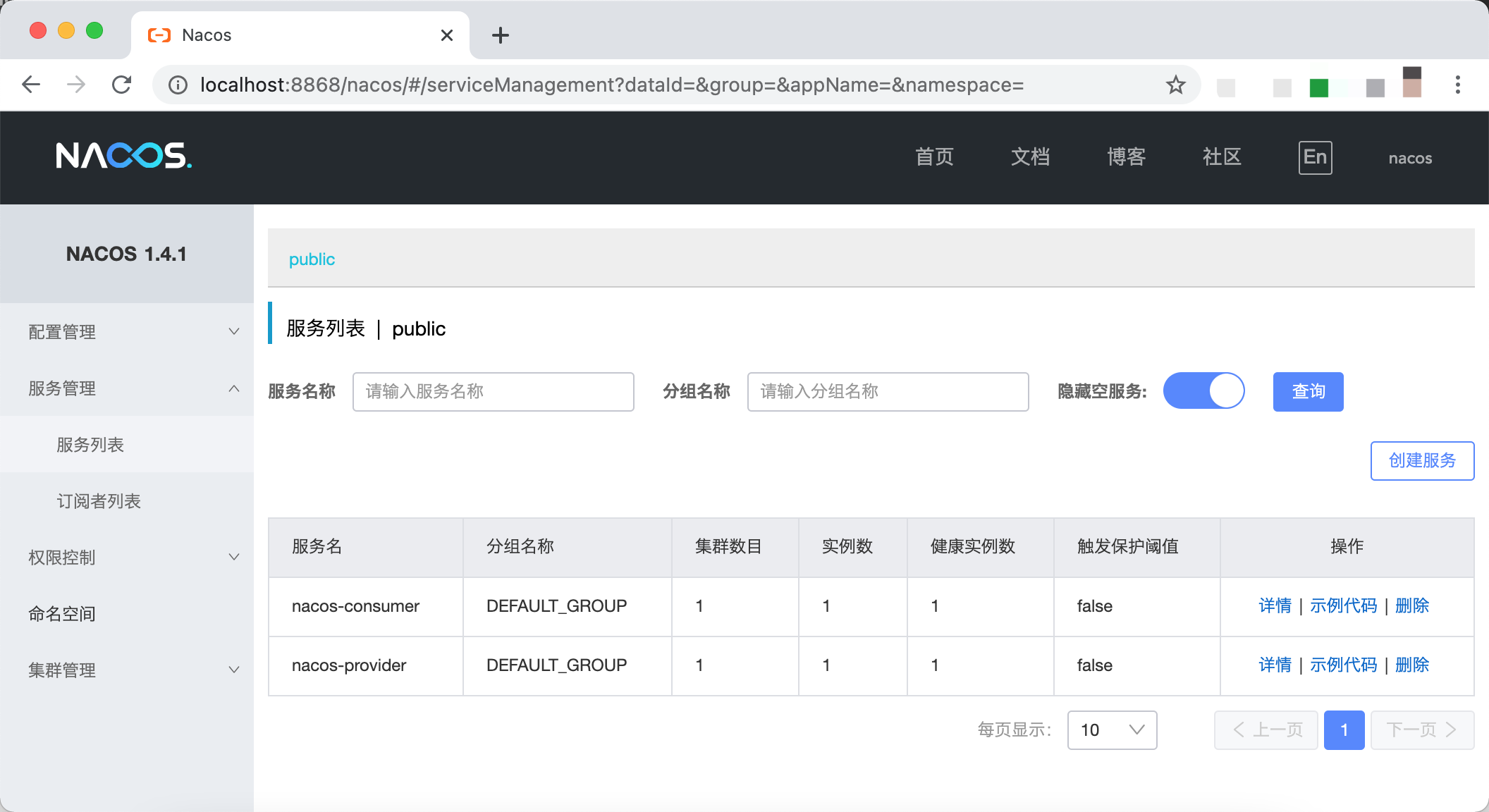Open the nacos user menu
Viewport: 1489px width, 812px height.
1410,158
